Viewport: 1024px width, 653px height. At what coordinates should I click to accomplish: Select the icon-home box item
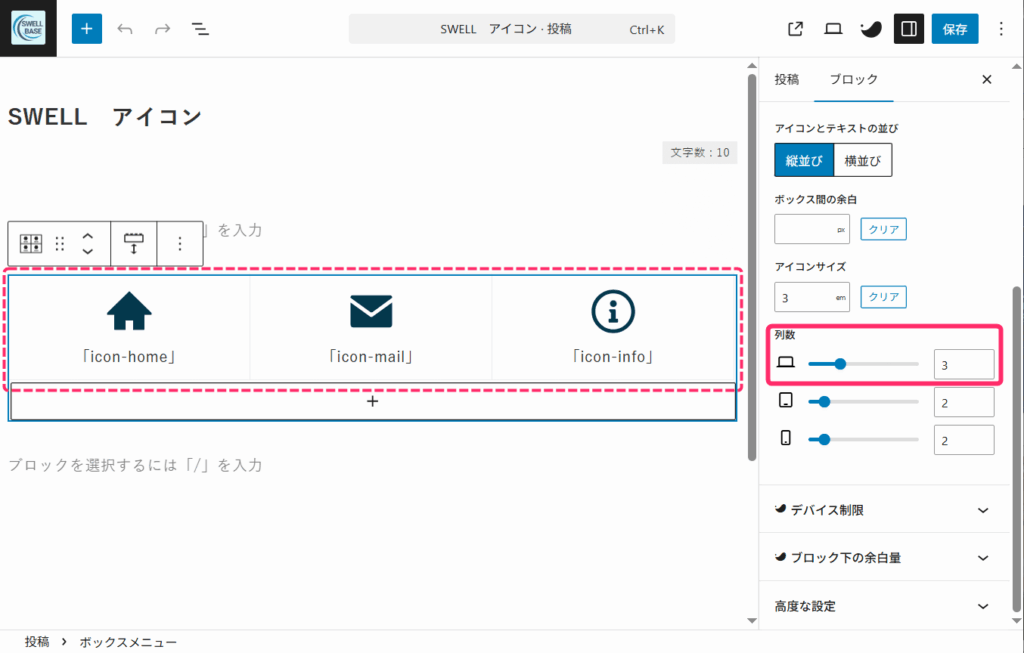tap(129, 328)
